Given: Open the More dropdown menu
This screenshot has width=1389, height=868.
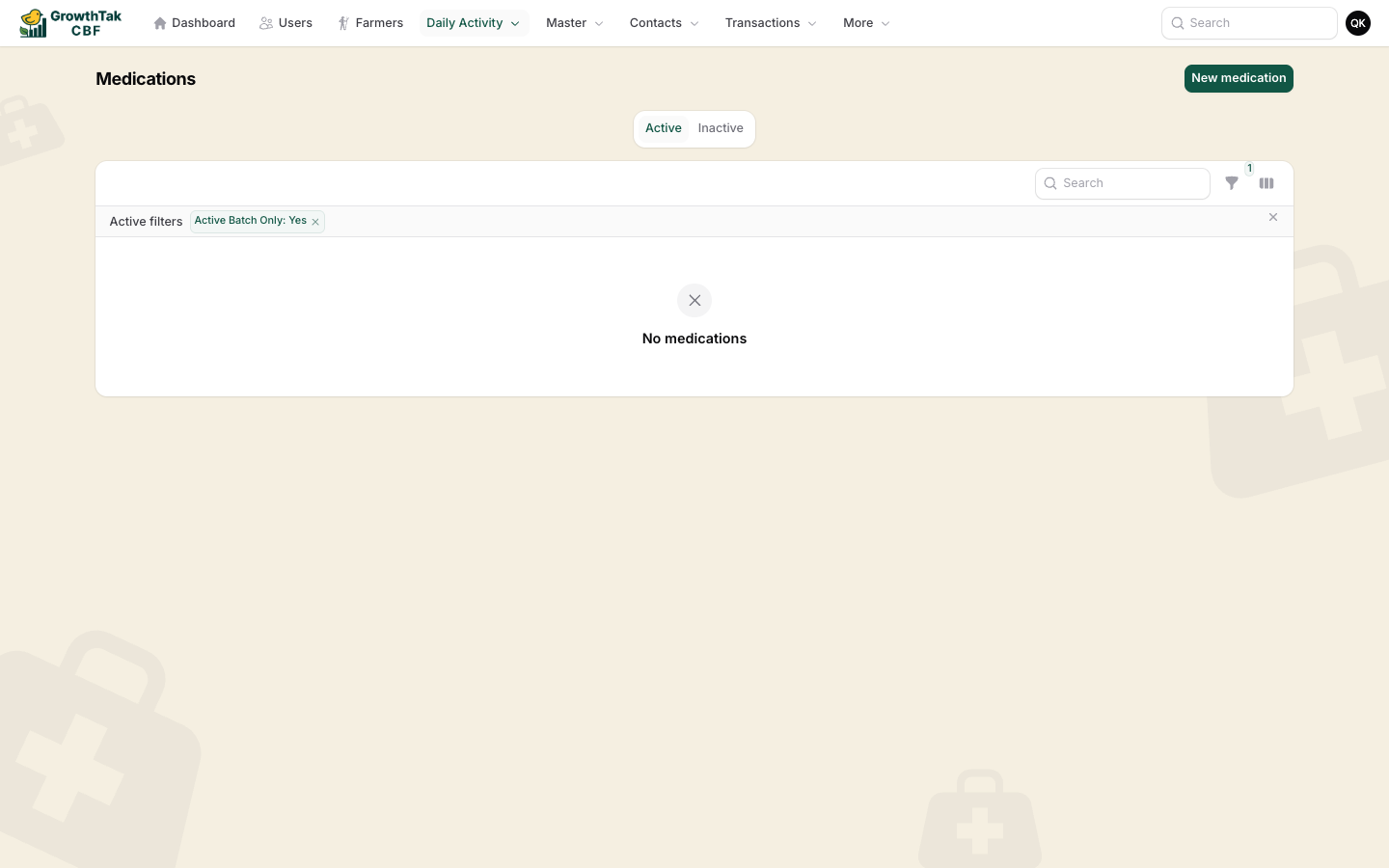Looking at the screenshot, I should click(866, 23).
